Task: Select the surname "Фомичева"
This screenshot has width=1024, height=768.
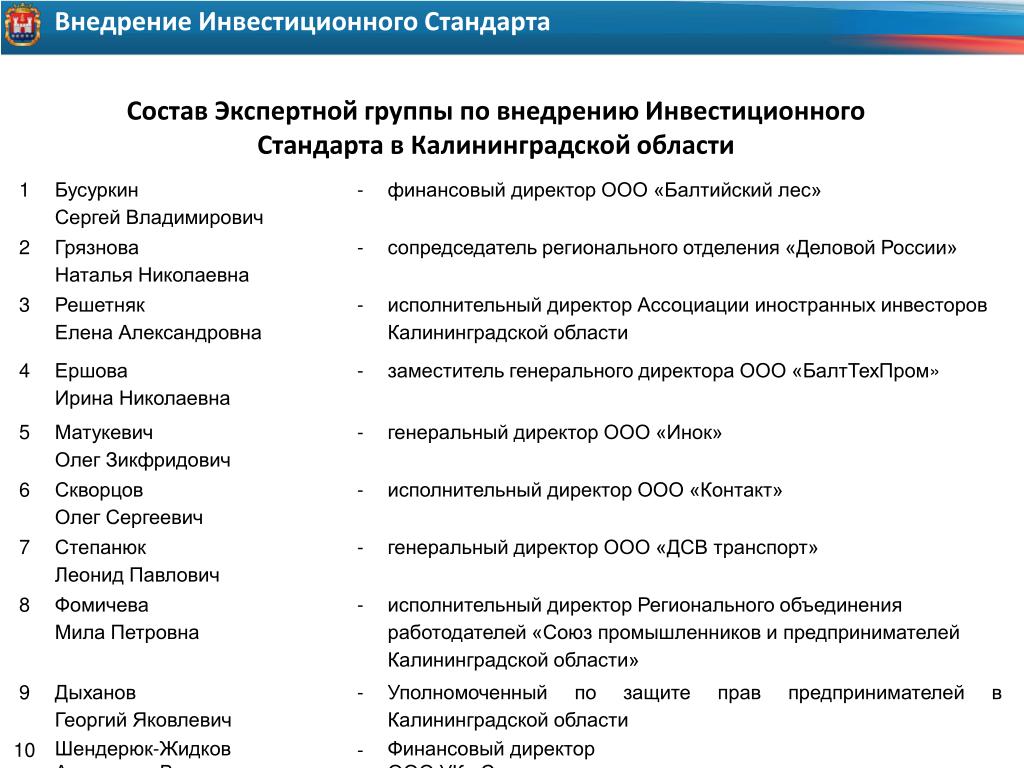Action: [102, 605]
